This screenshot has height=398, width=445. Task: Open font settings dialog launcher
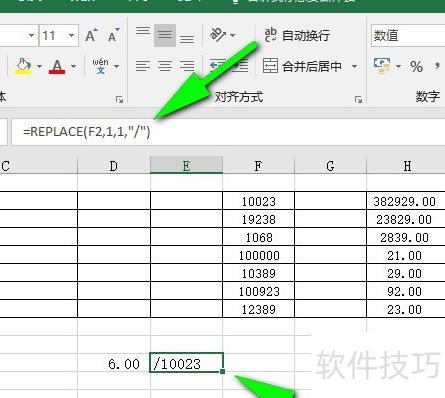119,99
